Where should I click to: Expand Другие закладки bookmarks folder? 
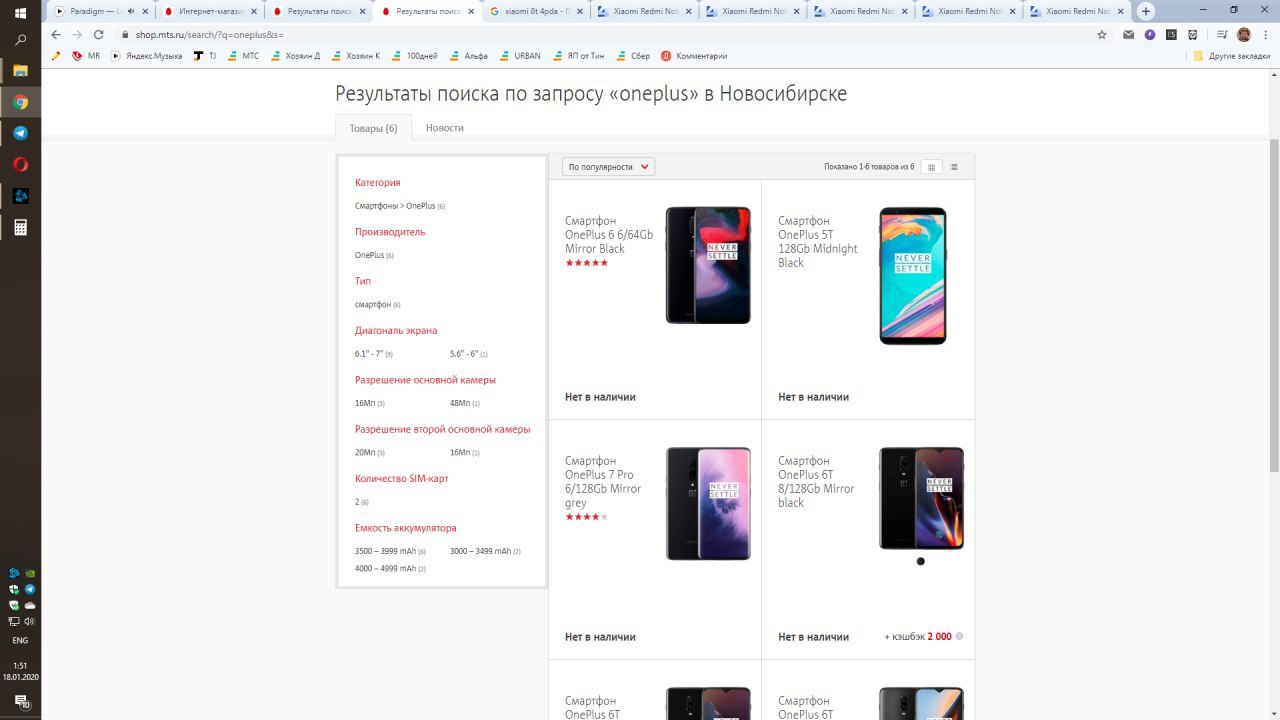pyautogui.click(x=1232, y=56)
